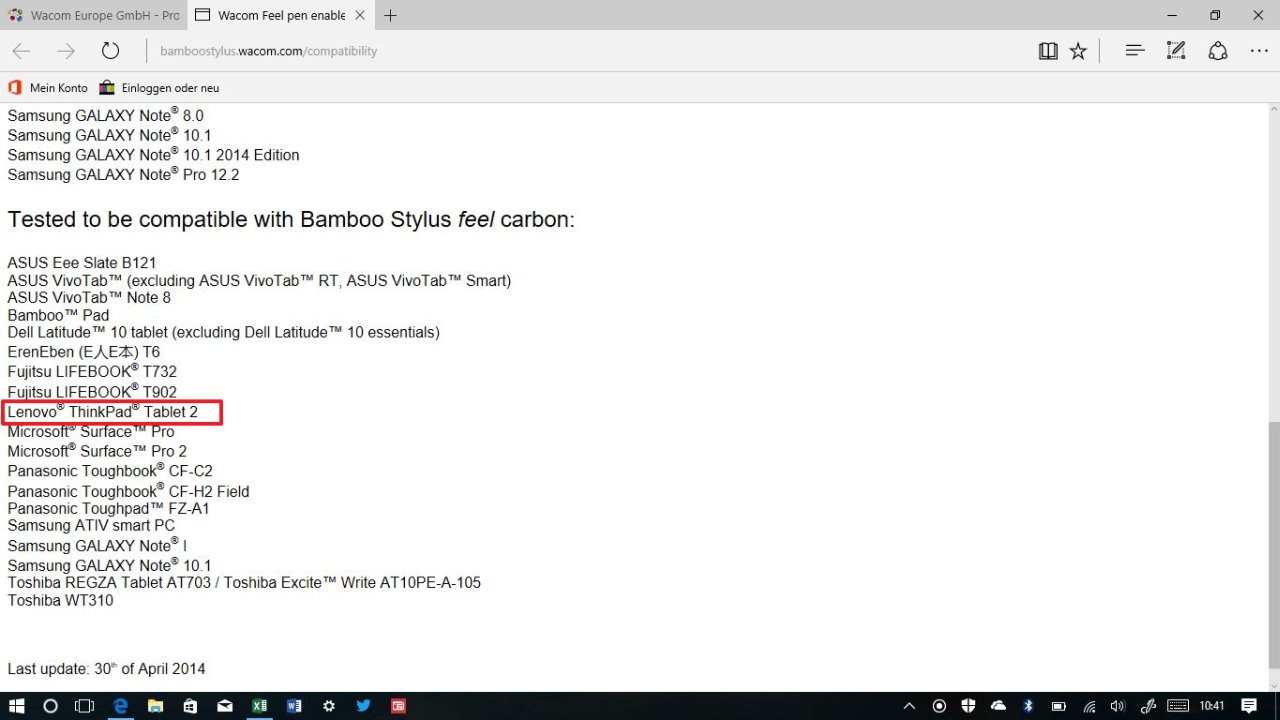Click ASUS Eee Slate B121 entry
This screenshot has height=720, width=1280.
pos(82,263)
